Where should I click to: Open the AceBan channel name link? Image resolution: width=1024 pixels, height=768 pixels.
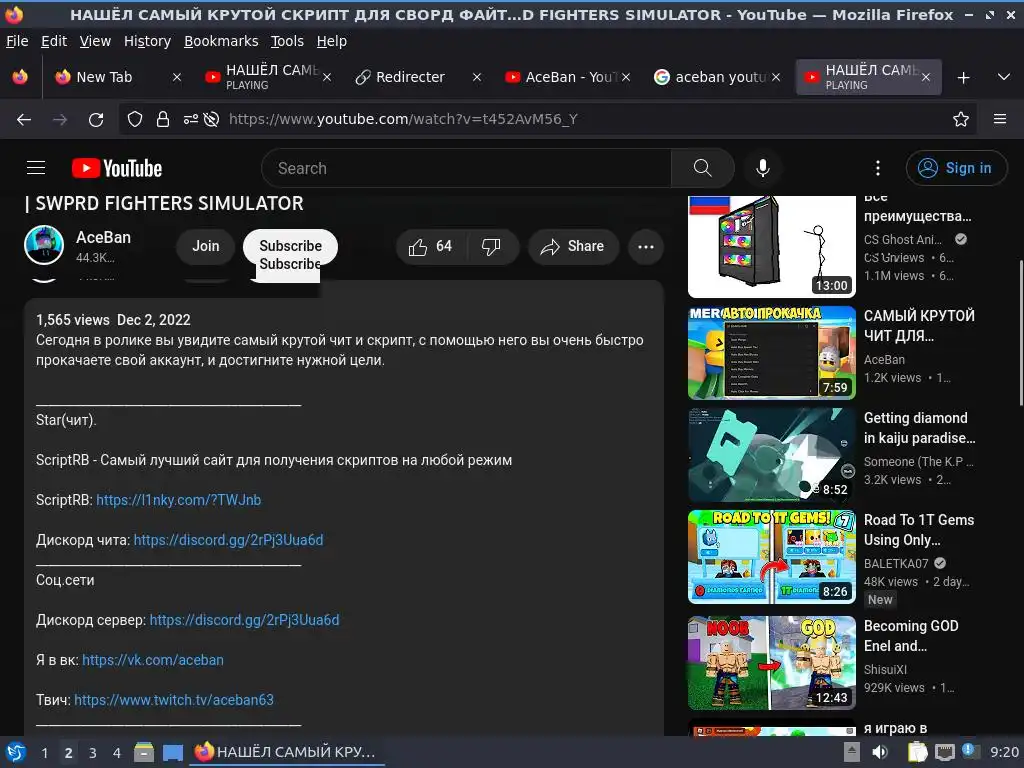pos(103,238)
